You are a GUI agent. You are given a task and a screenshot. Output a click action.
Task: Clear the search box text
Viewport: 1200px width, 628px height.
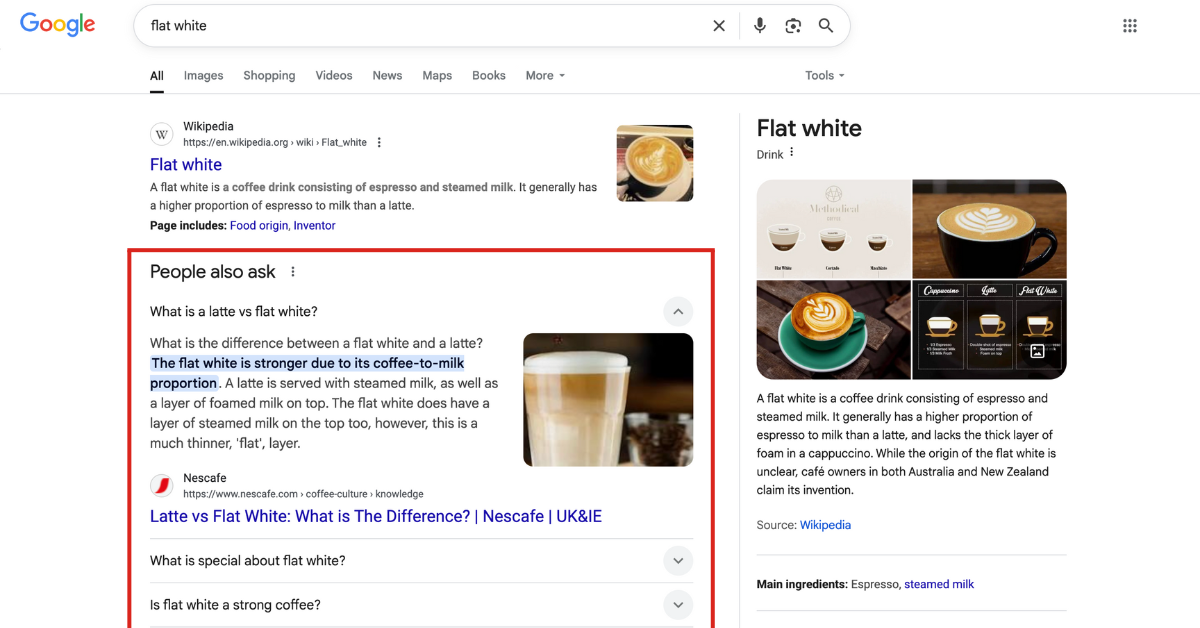coord(719,26)
